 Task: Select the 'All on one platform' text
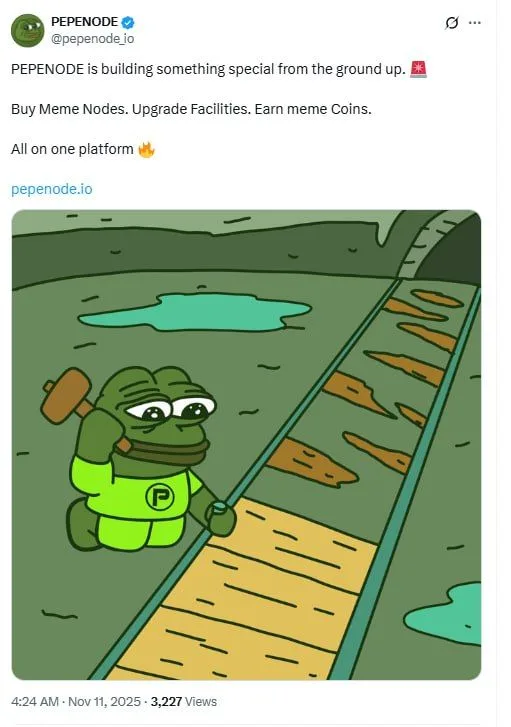tap(72, 149)
